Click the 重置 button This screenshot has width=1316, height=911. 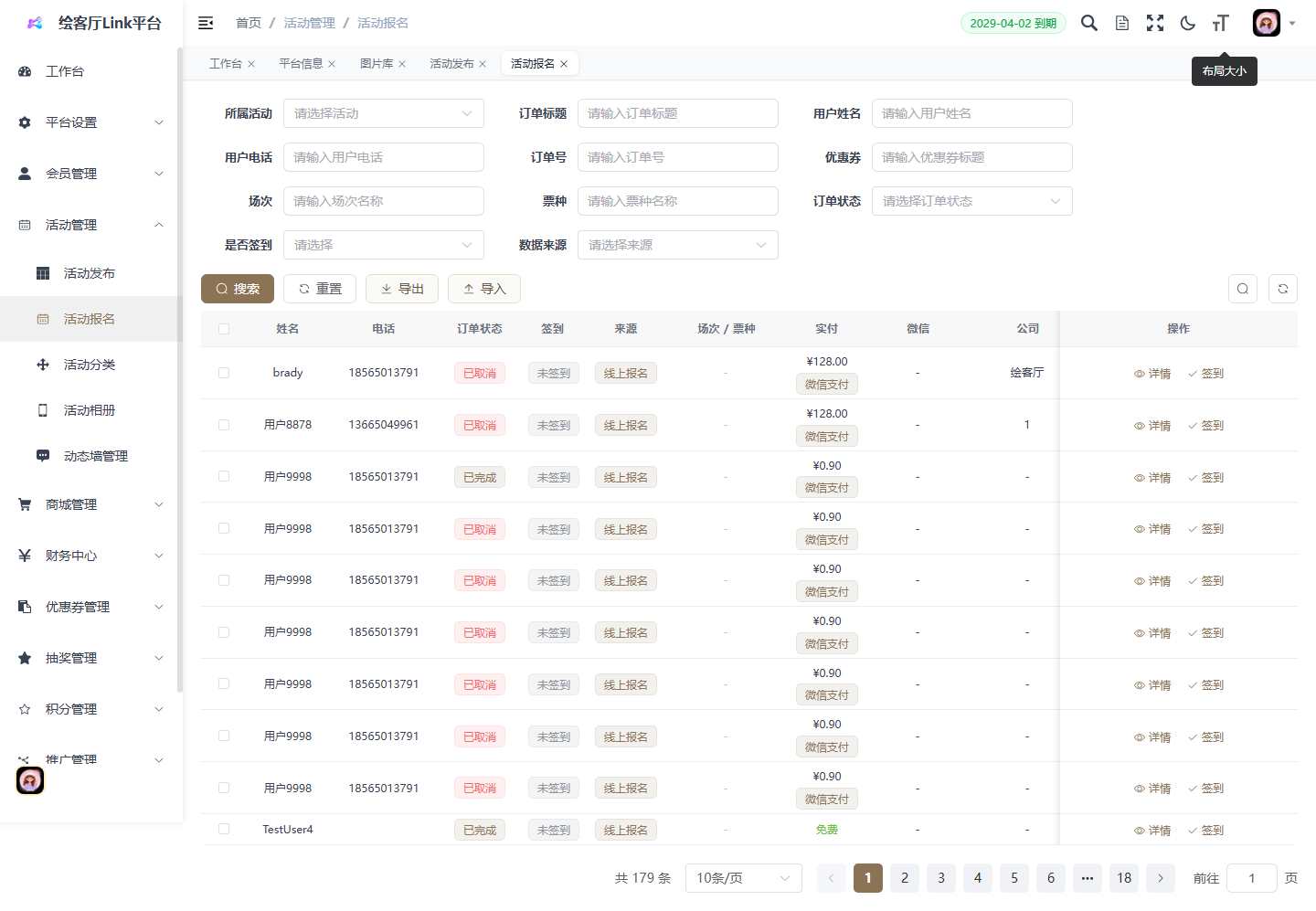[x=320, y=289]
